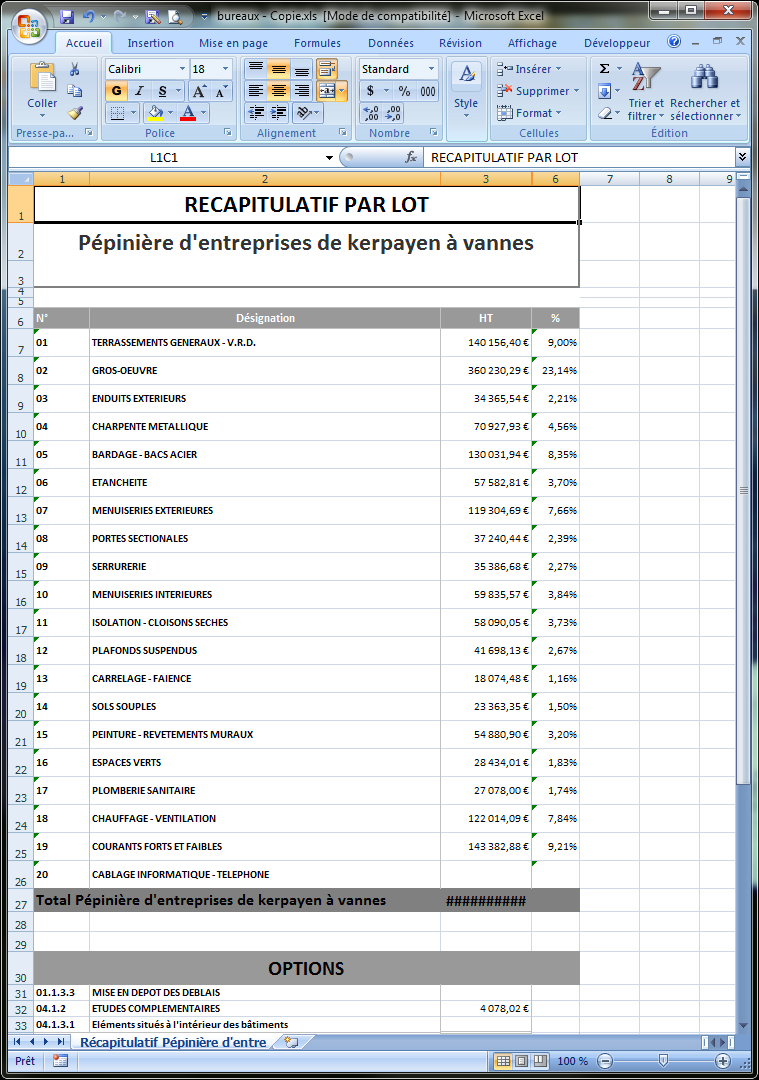Zoom in with the plus button
Image resolution: width=759 pixels, height=1080 pixels.
tap(722, 1061)
